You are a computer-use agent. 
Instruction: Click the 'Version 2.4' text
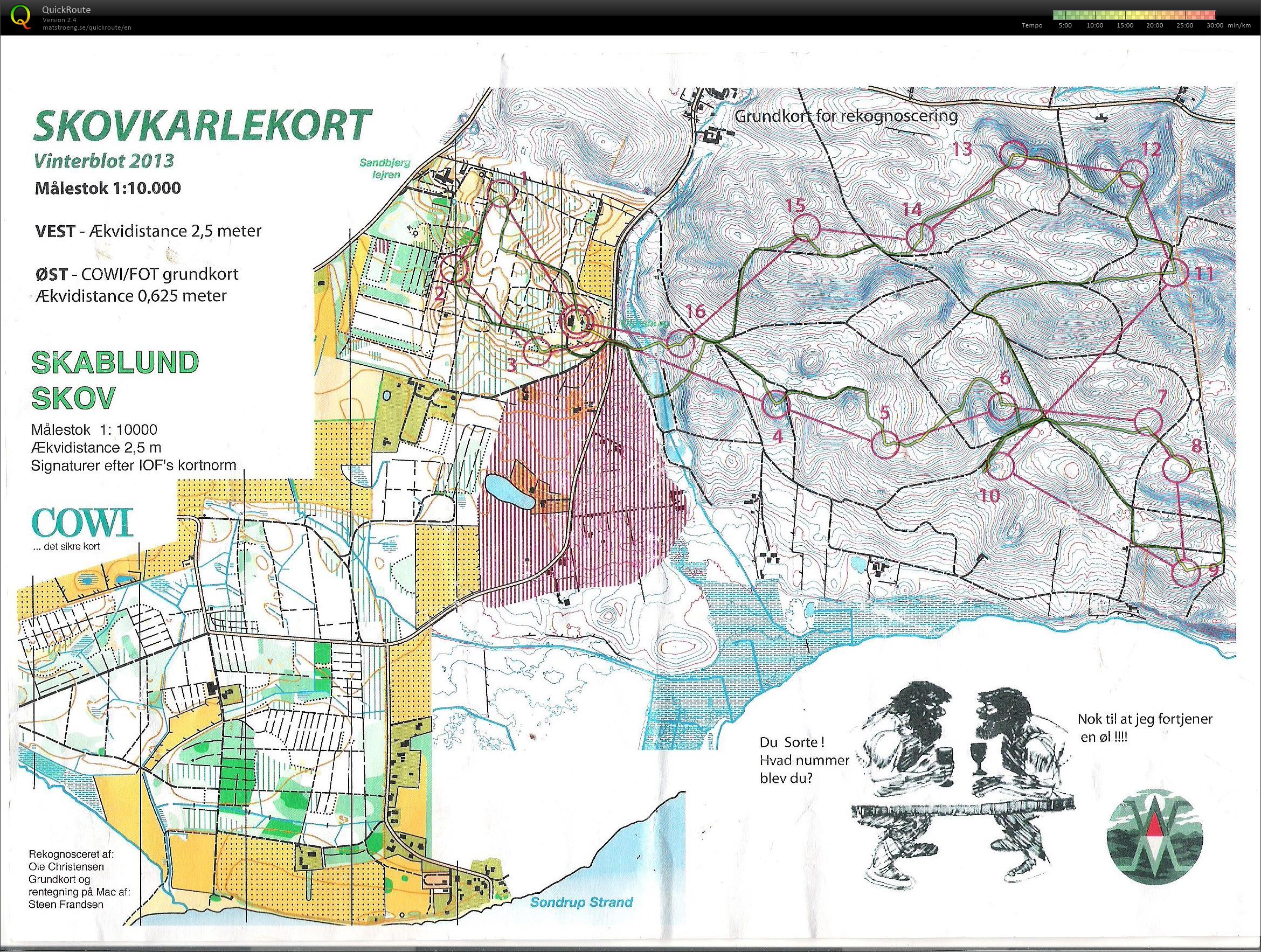pos(59,20)
